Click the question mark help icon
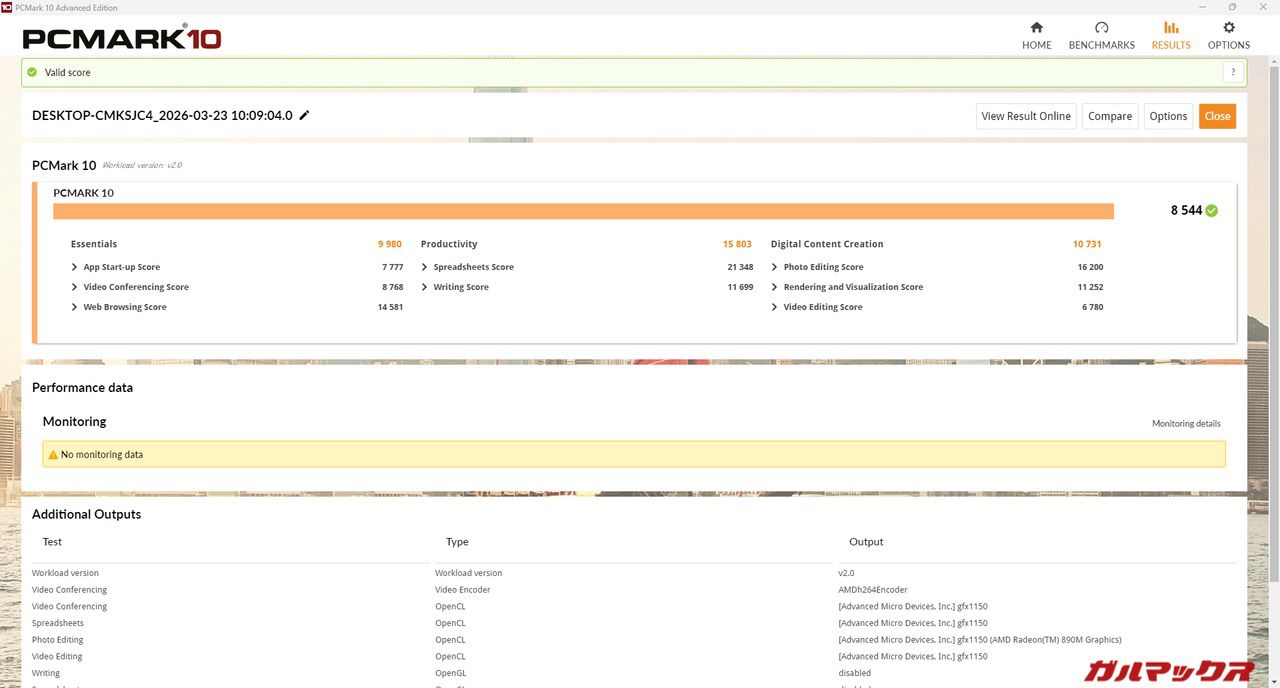 (x=1233, y=72)
